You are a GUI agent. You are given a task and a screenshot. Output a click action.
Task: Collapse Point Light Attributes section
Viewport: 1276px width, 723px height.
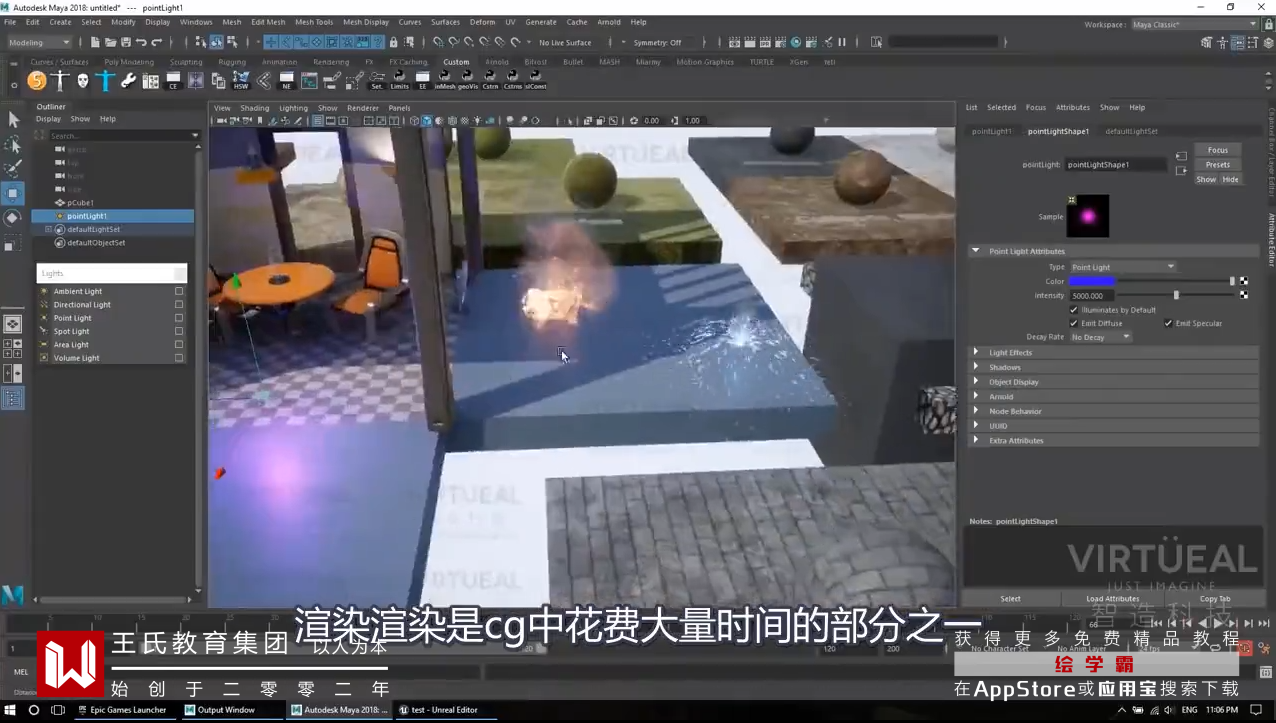tap(975, 251)
